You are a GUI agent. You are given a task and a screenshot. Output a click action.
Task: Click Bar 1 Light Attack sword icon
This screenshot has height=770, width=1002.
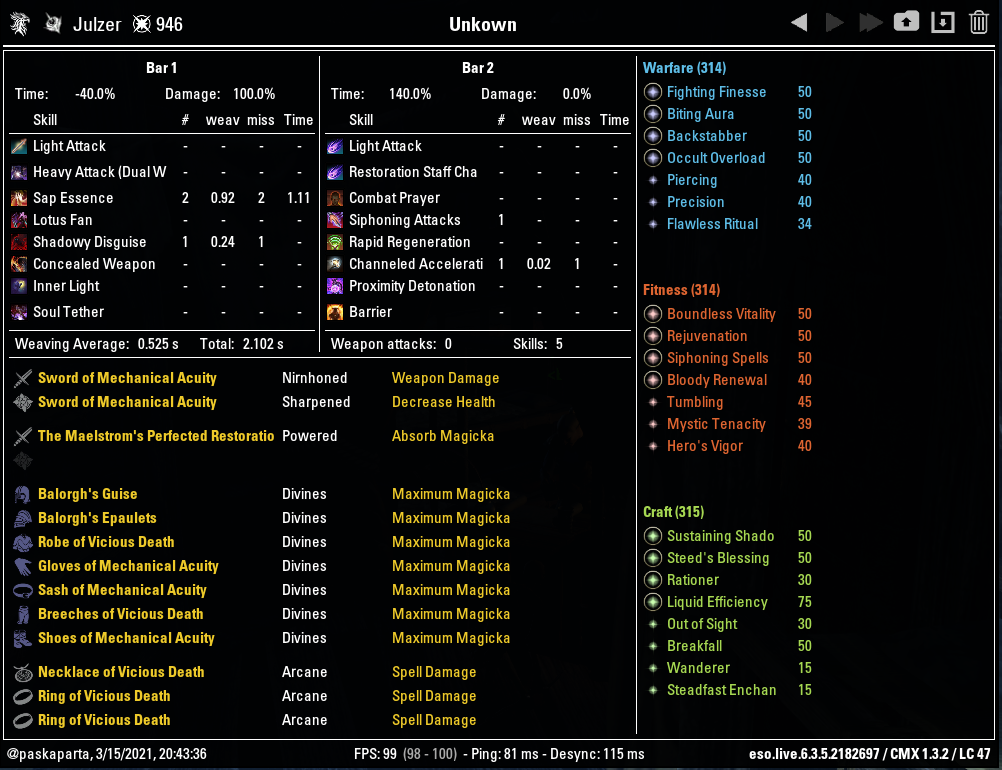[19, 146]
